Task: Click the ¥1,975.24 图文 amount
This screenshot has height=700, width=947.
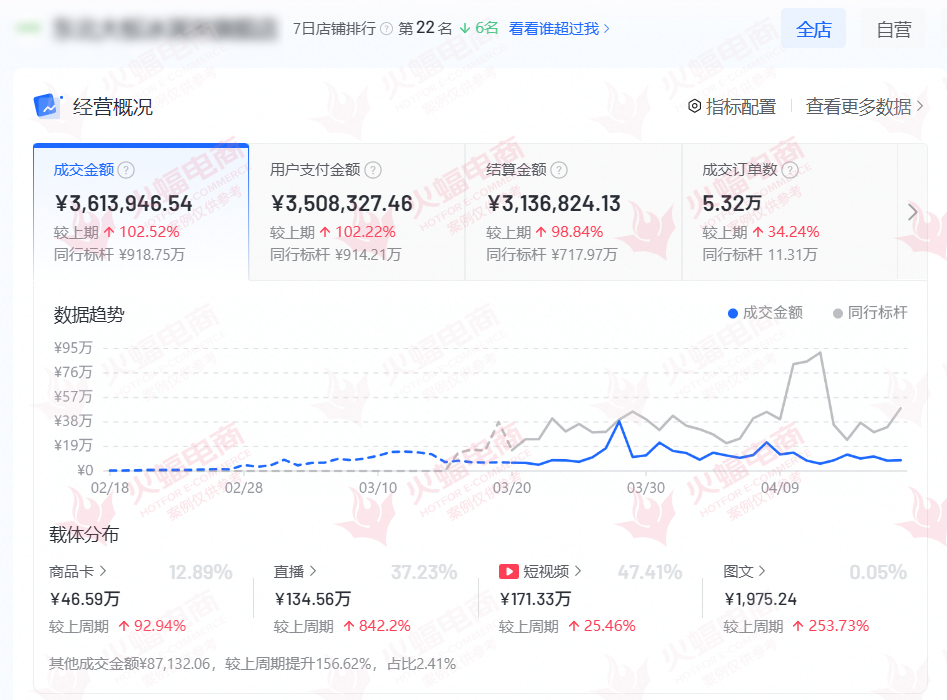Action: pos(760,599)
